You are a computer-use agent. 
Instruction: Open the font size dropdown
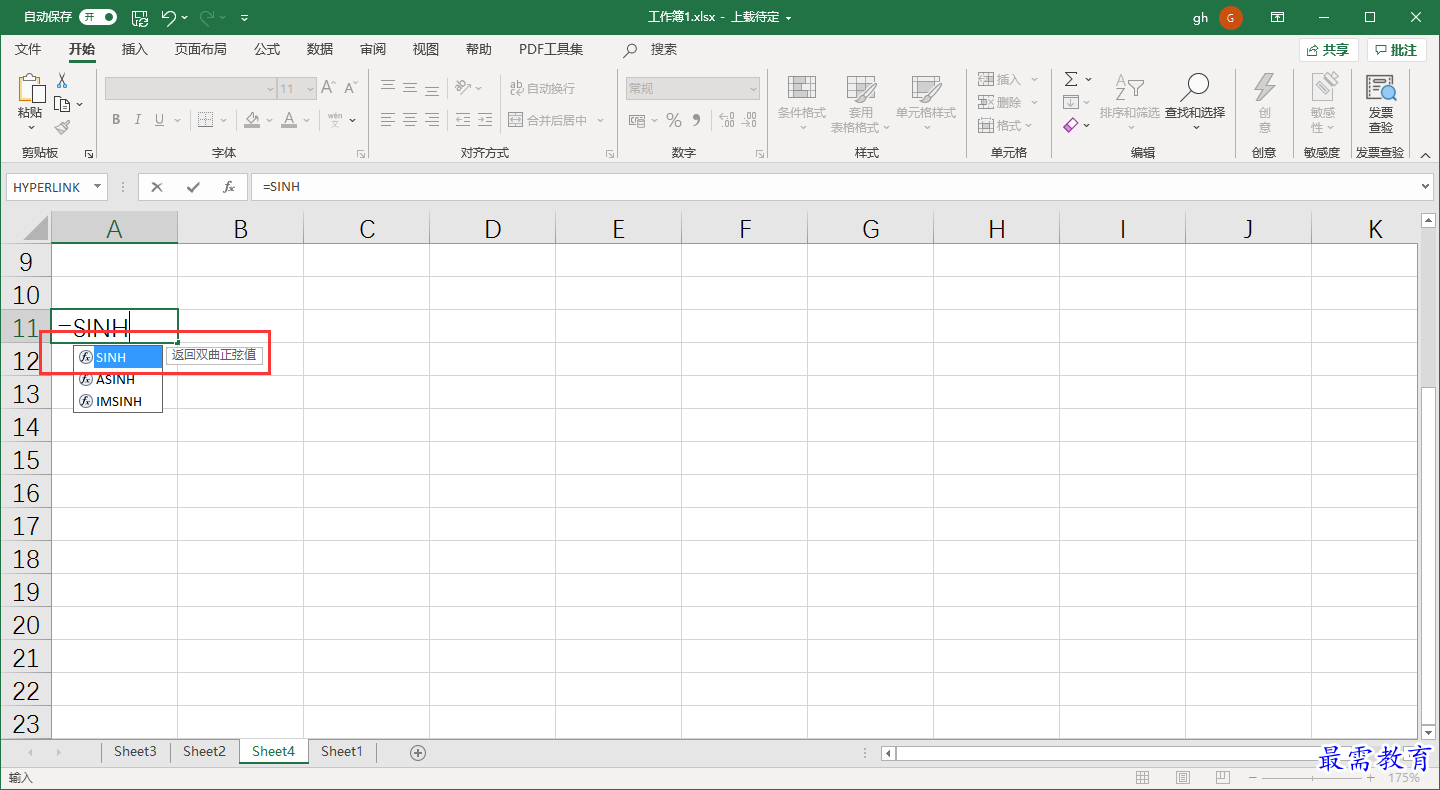[x=310, y=89]
